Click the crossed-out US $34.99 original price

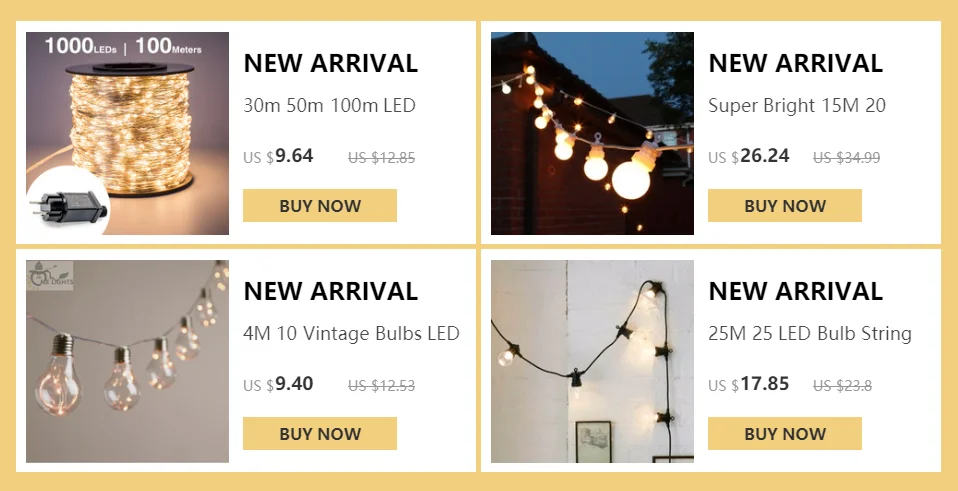pos(846,158)
